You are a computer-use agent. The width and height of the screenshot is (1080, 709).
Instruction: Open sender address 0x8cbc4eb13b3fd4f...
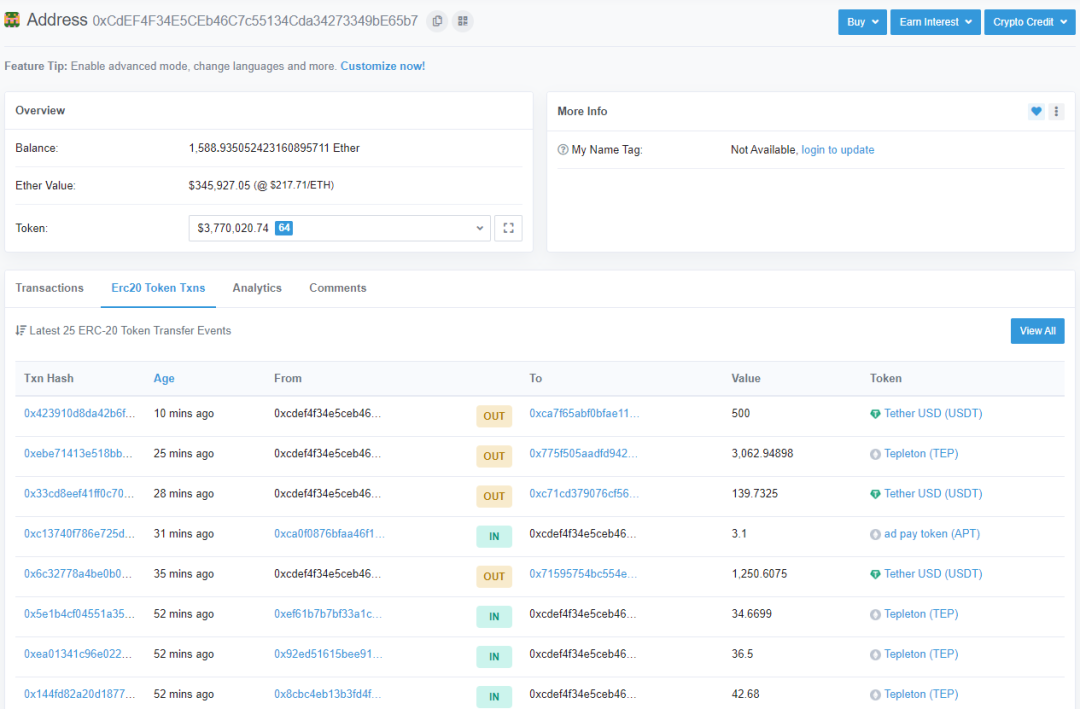(x=327, y=693)
